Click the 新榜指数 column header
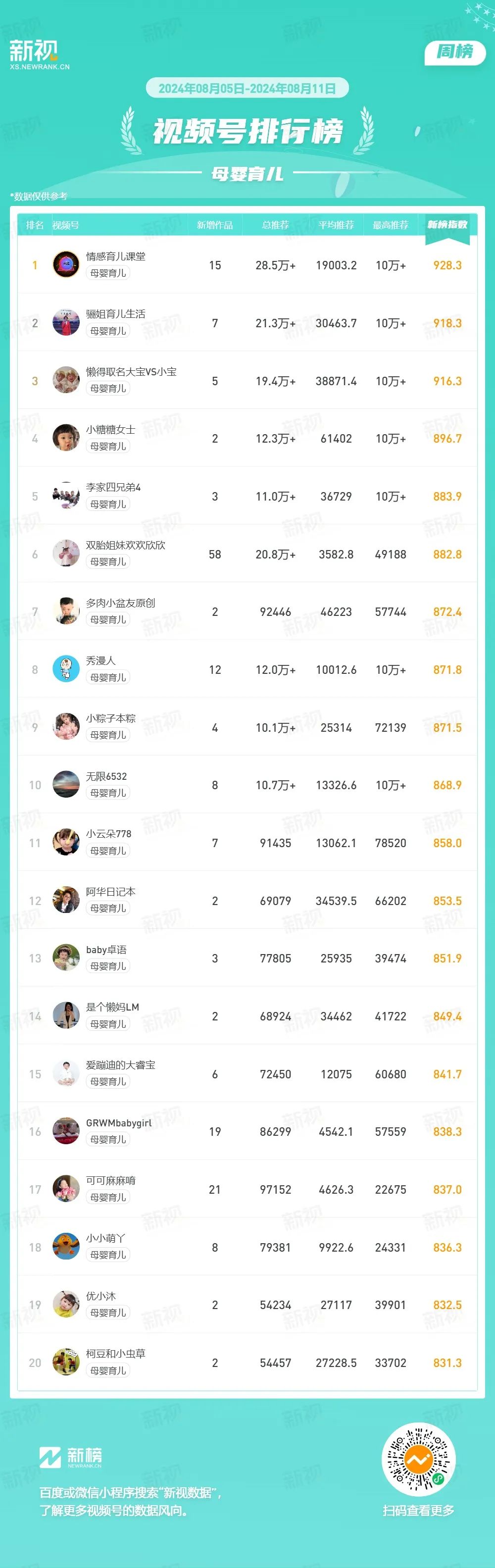The image size is (495, 1568). click(x=447, y=225)
